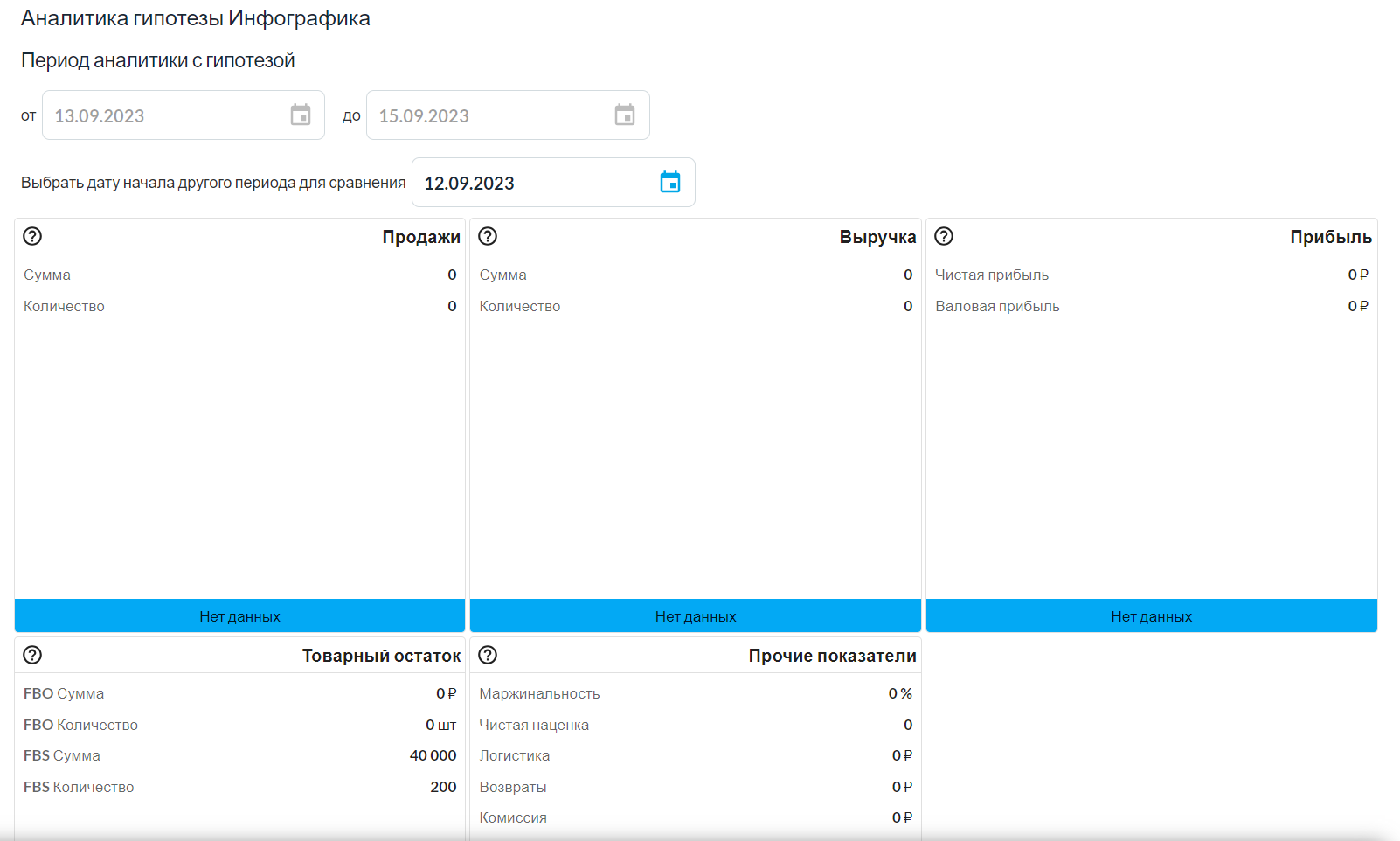Viewport: 1400px width, 841px height.
Task: Click 'Количество' row in Выручка card
Action: click(696, 306)
